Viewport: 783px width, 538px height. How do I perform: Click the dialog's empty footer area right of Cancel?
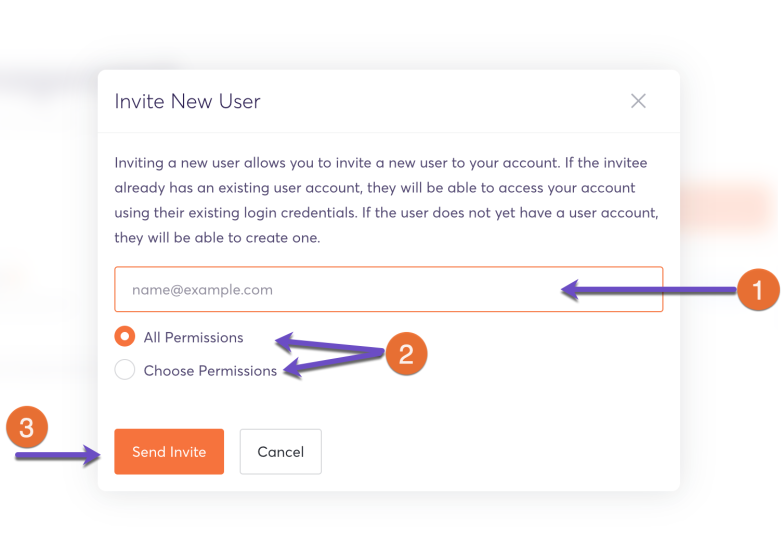pyautogui.click(x=500, y=452)
